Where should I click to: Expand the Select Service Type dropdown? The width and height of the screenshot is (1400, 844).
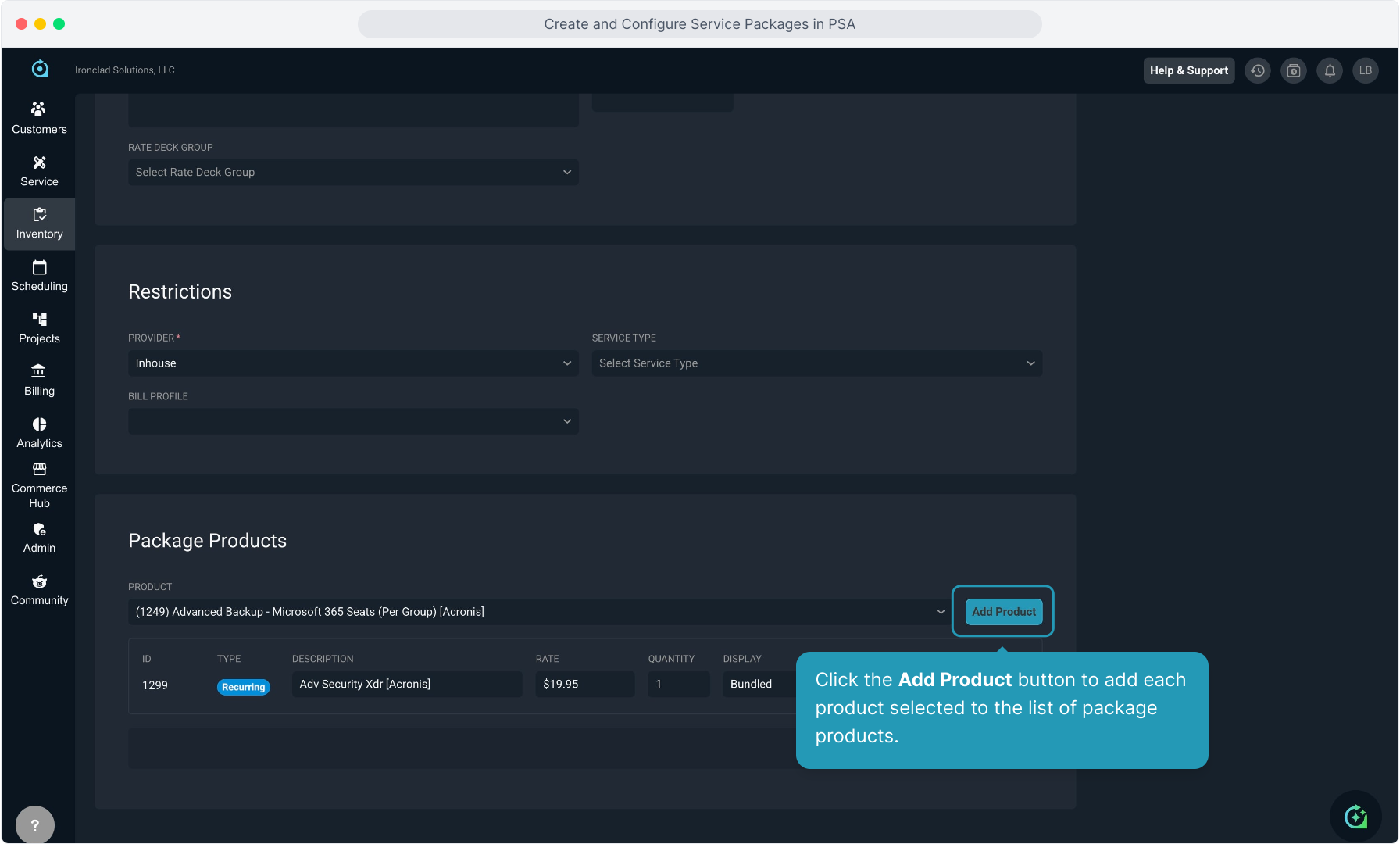tap(816, 363)
